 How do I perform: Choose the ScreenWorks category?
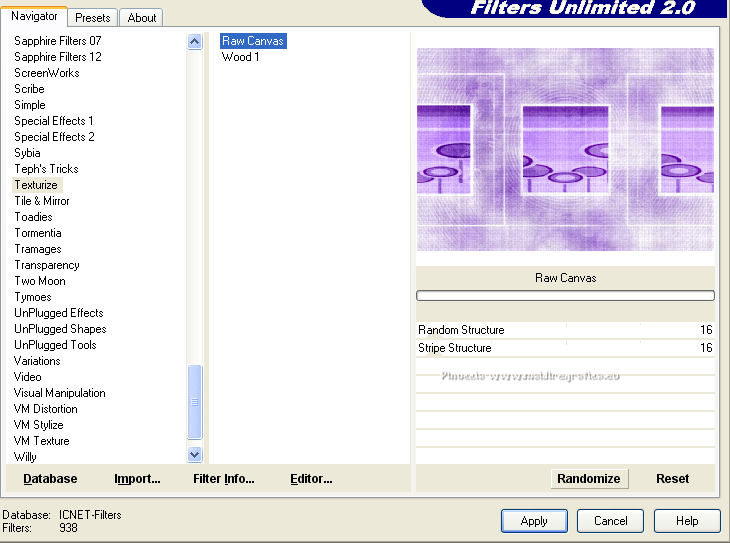(47, 73)
